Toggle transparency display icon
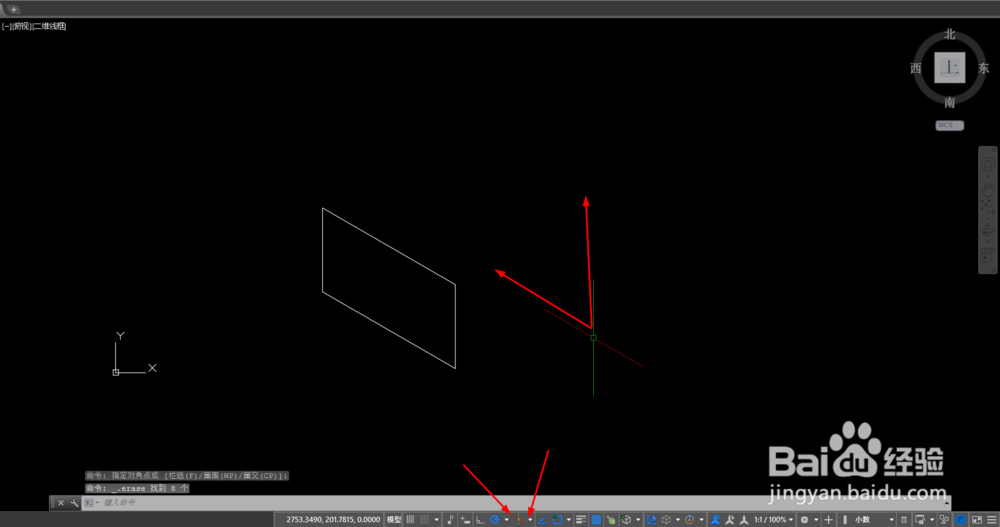The image size is (1000, 527). tap(596, 519)
